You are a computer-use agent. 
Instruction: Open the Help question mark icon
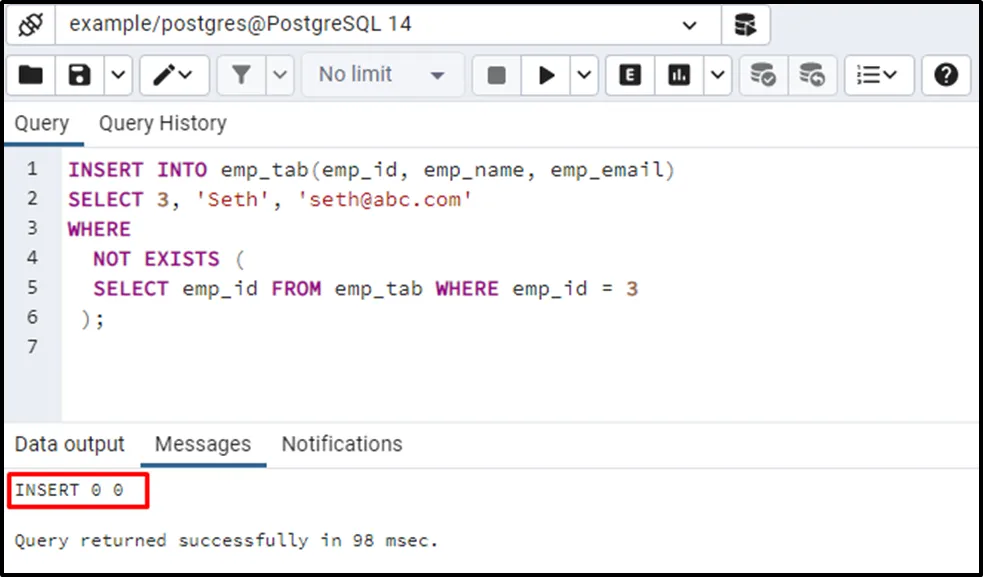pyautogui.click(x=946, y=75)
